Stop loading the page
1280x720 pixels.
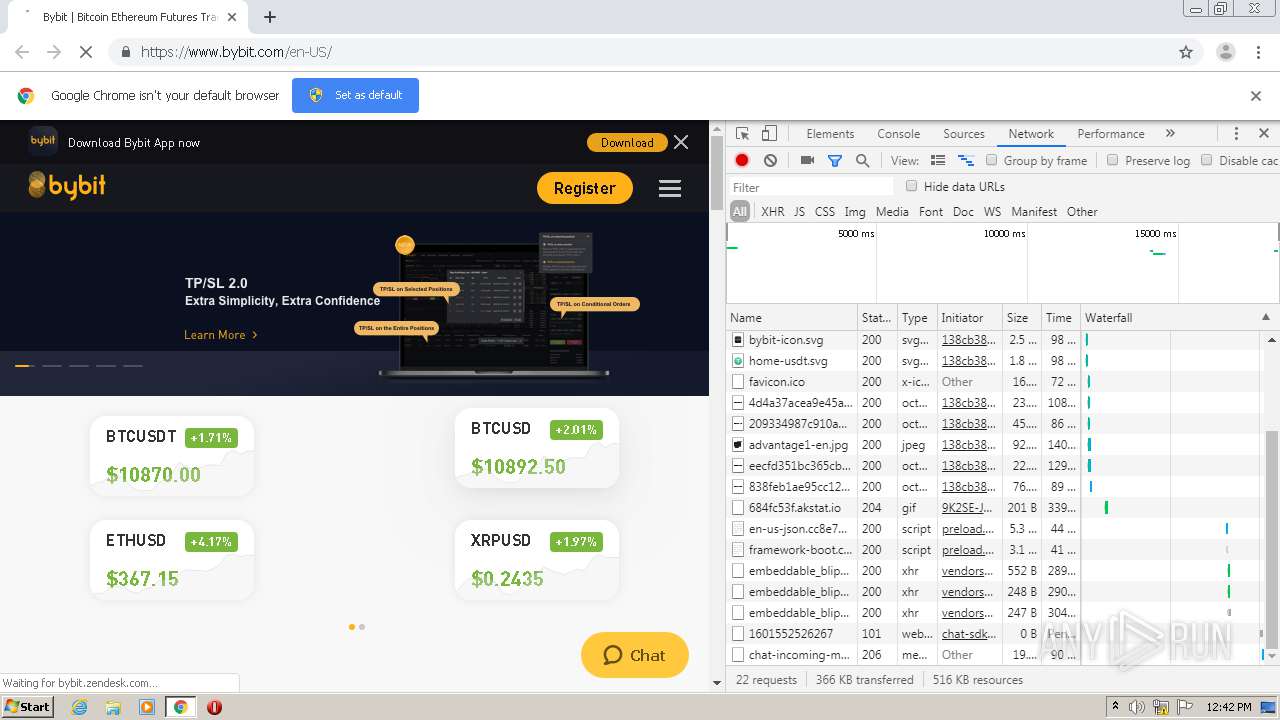click(86, 52)
